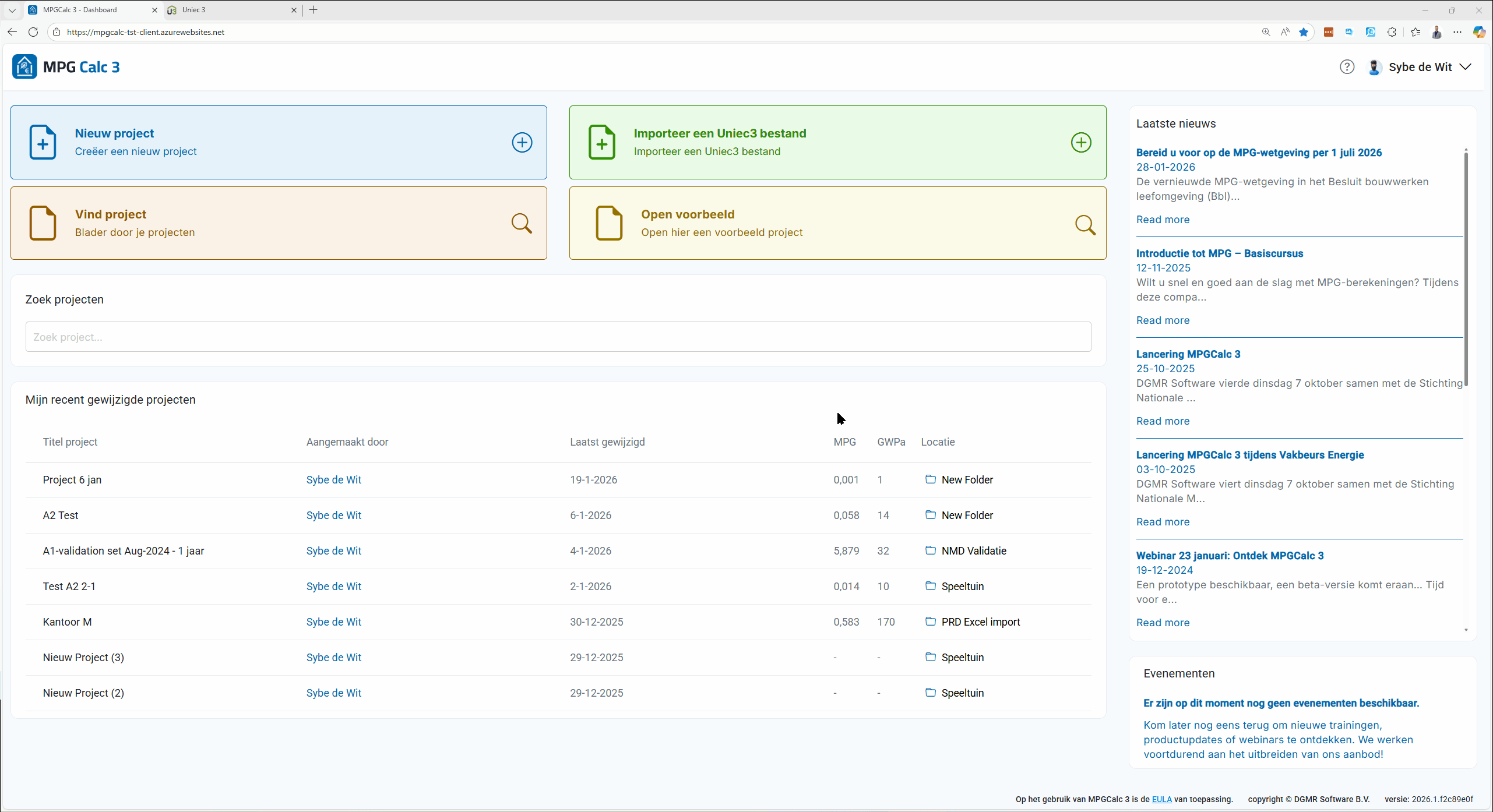1493x812 pixels.
Task: Click folder icon next to NMD Validatie
Action: click(x=930, y=550)
